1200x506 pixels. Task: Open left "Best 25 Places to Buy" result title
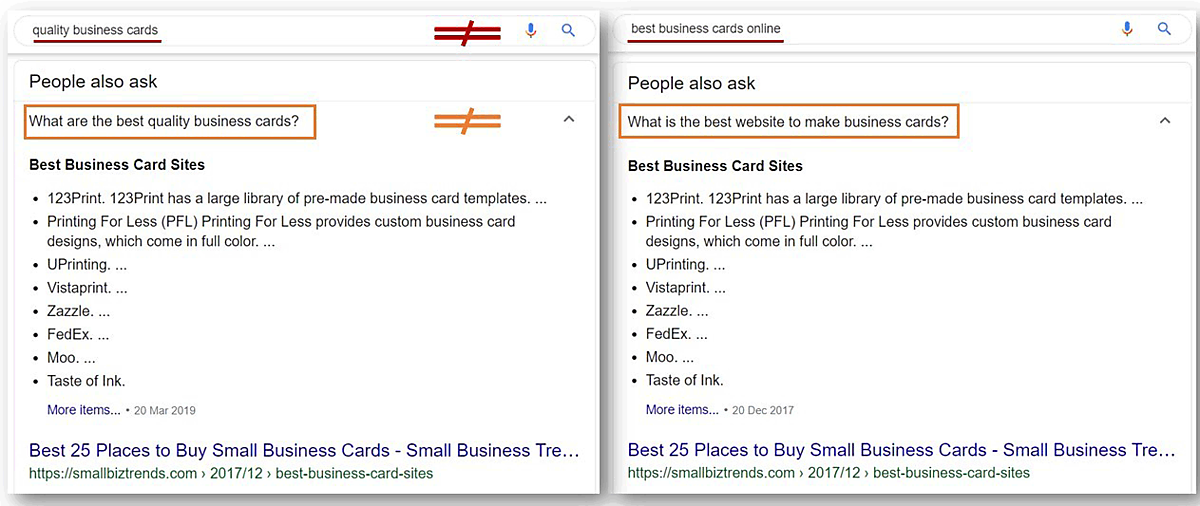coord(304,450)
